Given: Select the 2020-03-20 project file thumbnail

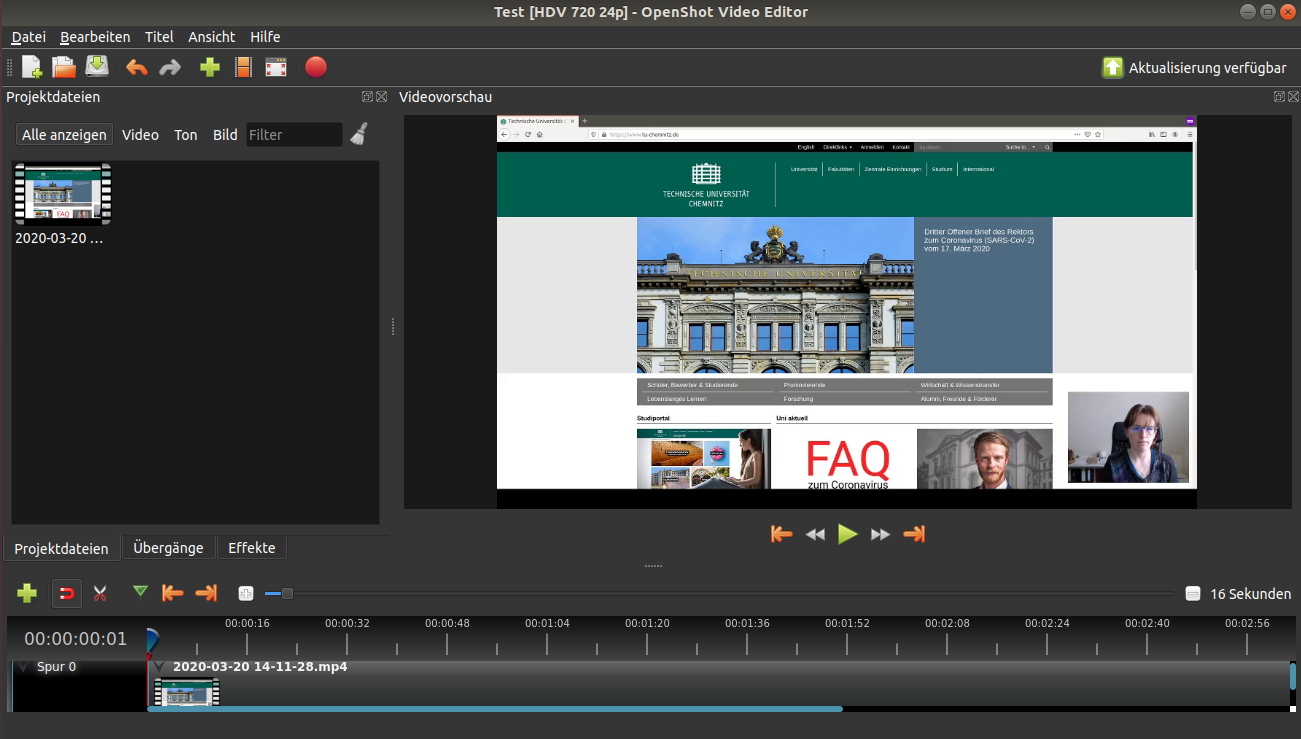Looking at the screenshot, I should tap(62, 194).
